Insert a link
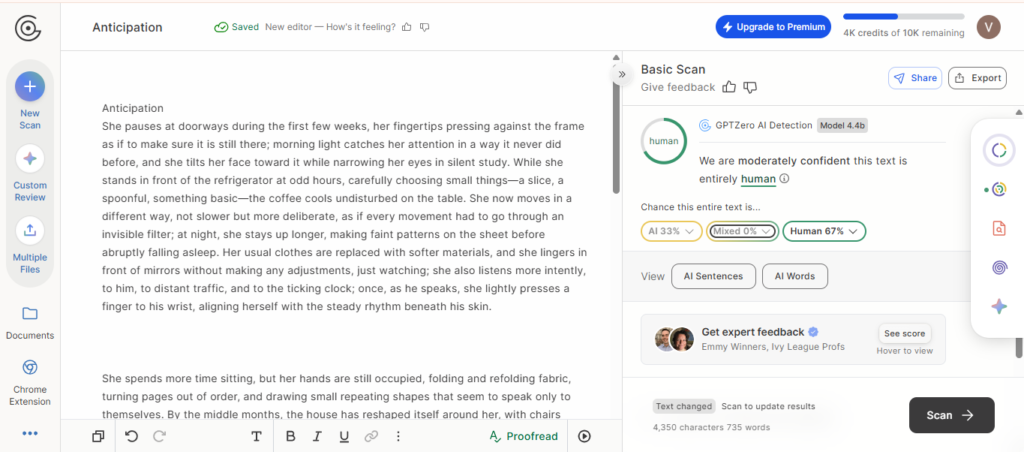The height and width of the screenshot is (452, 1024). (371, 436)
